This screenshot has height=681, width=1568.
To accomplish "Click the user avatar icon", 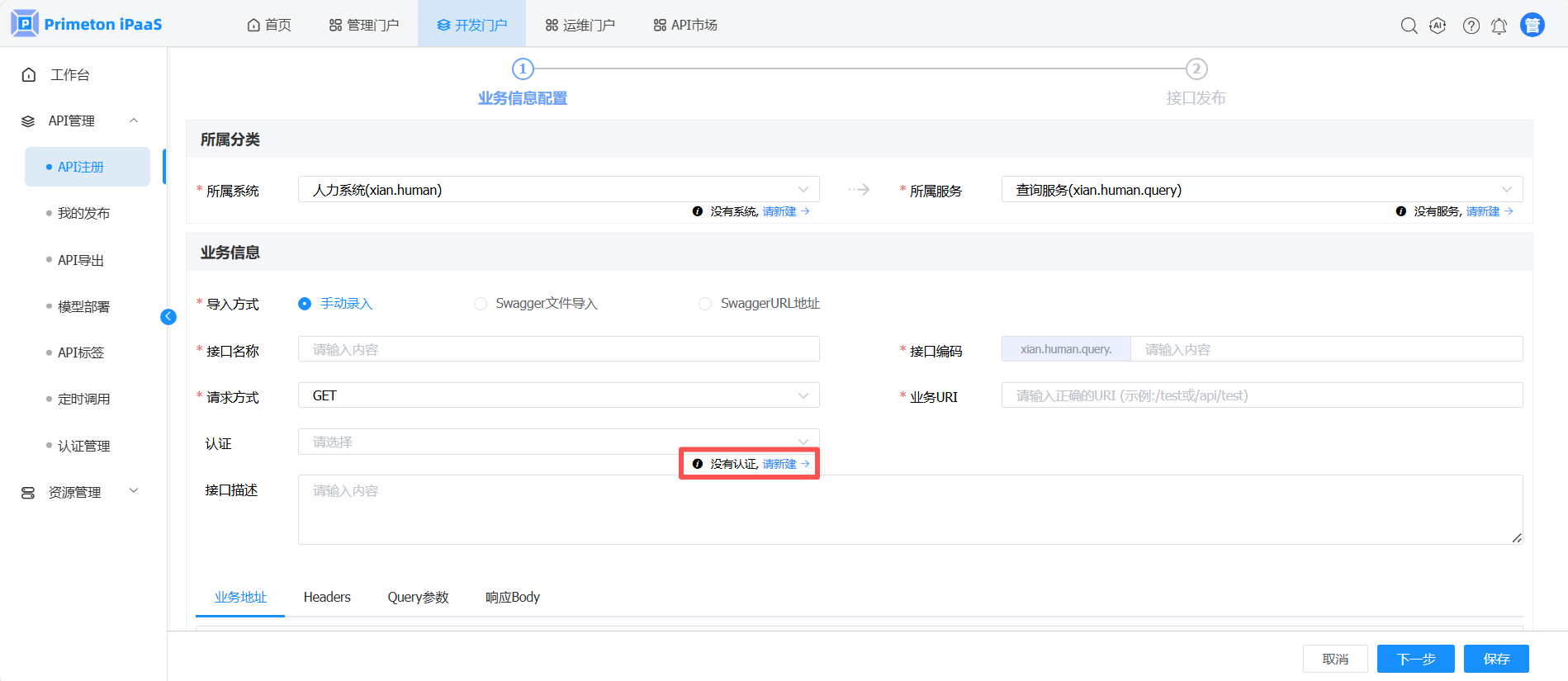I will point(1532,26).
